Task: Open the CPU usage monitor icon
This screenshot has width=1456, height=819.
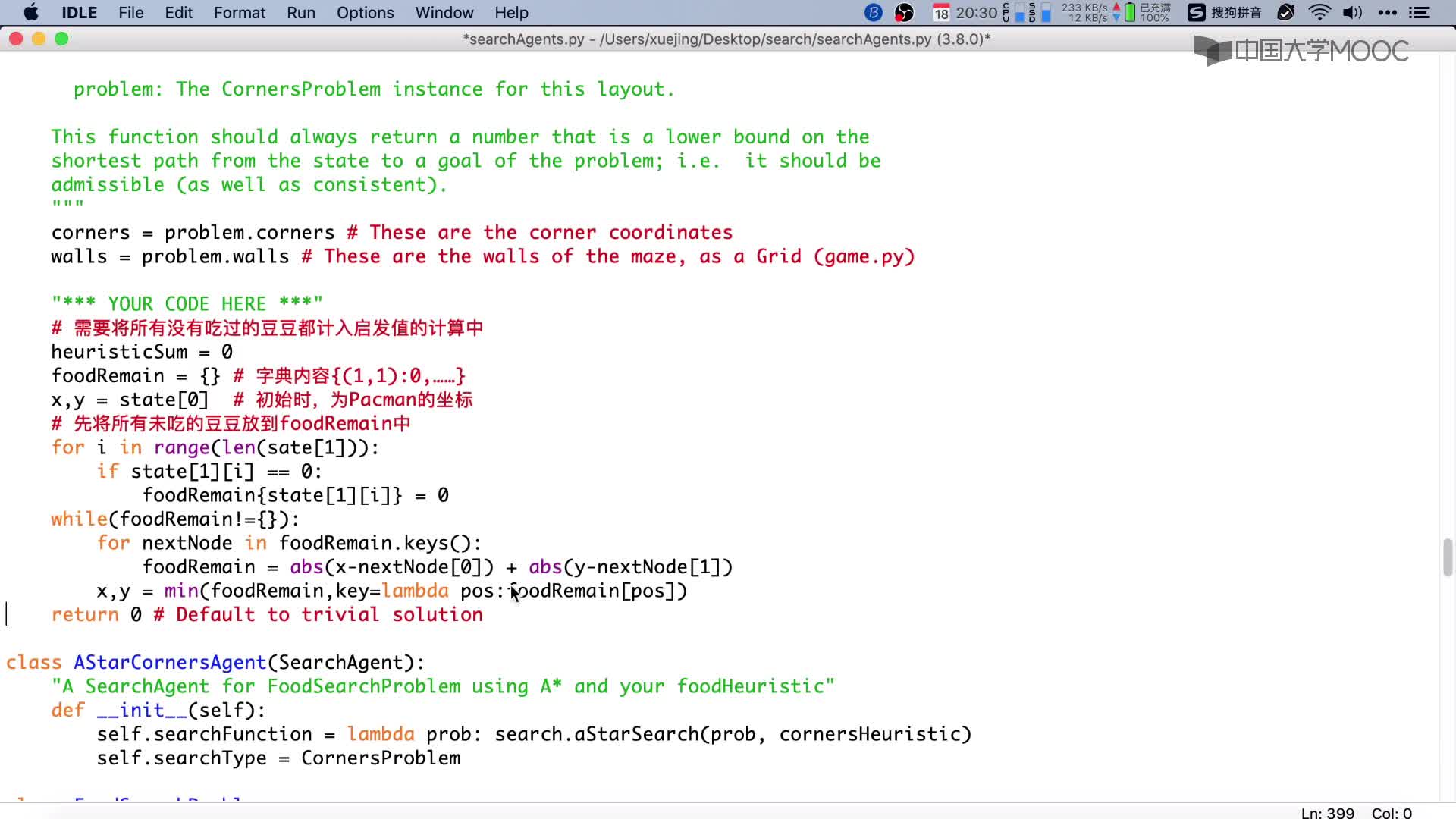Action: coord(1013,13)
